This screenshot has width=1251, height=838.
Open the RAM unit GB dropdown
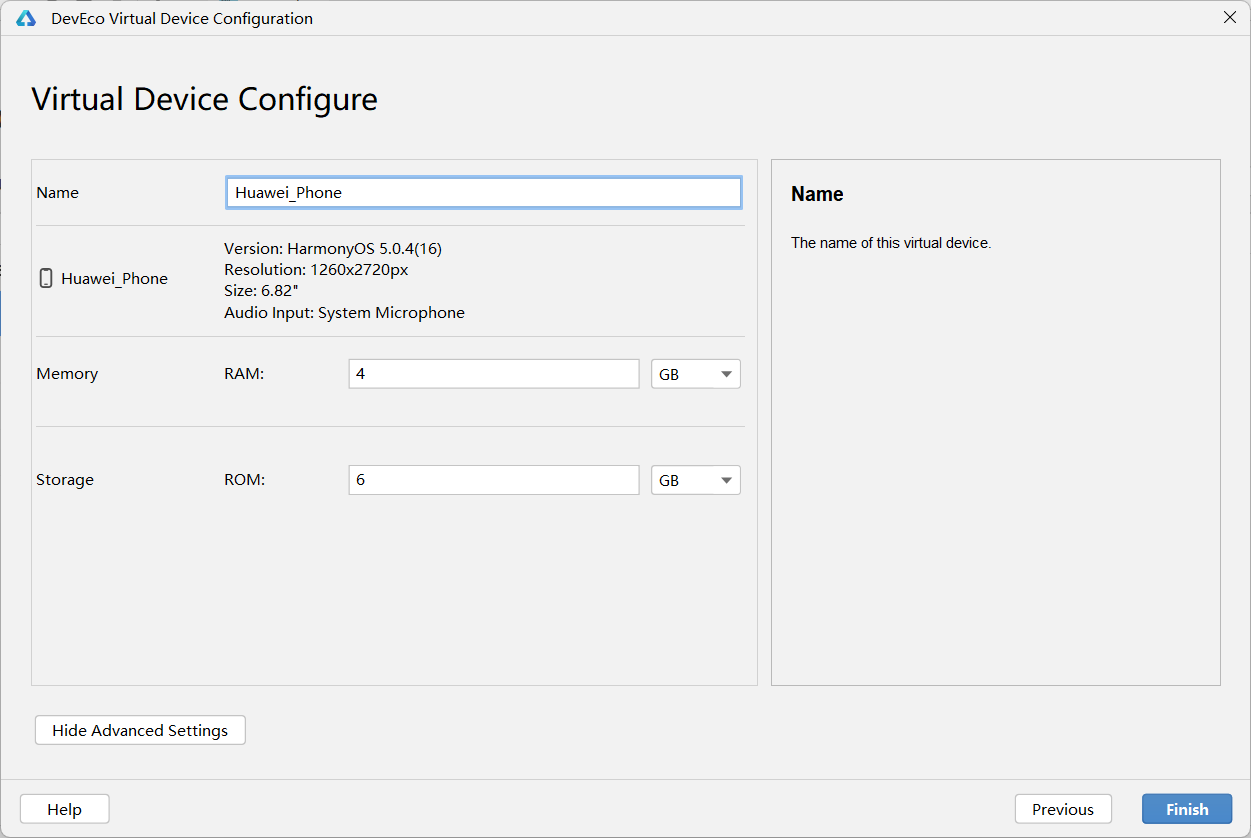(696, 374)
